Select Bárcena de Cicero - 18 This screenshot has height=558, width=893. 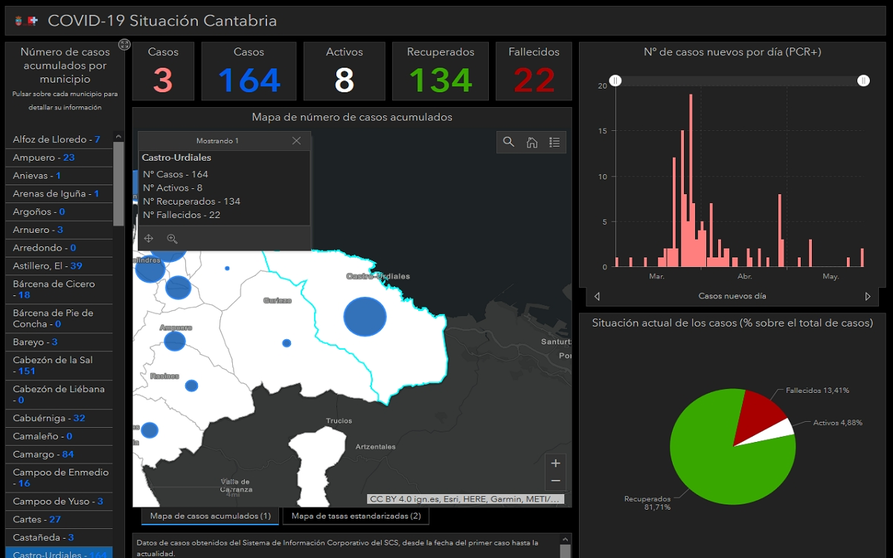tap(59, 289)
